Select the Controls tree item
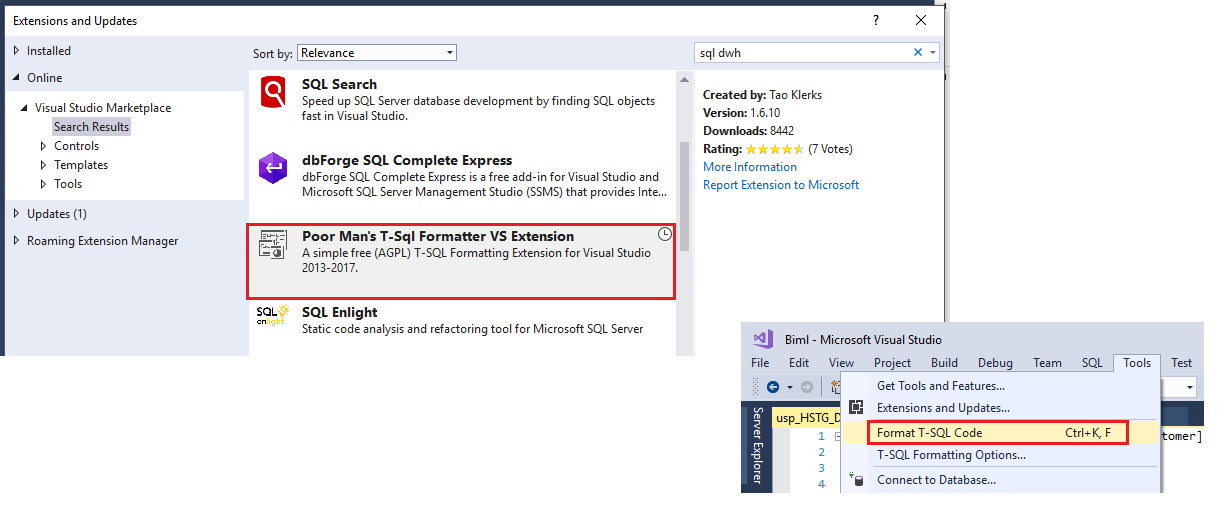This screenshot has width=1225, height=518. click(x=76, y=146)
